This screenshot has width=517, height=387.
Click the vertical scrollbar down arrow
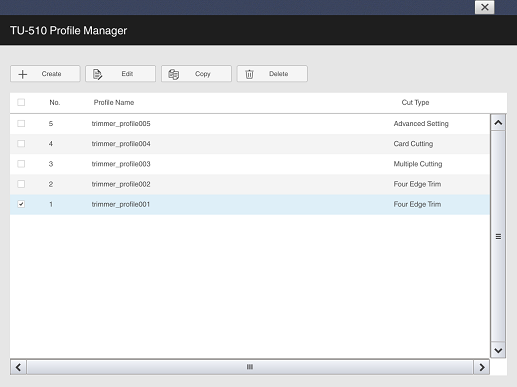[498, 350]
